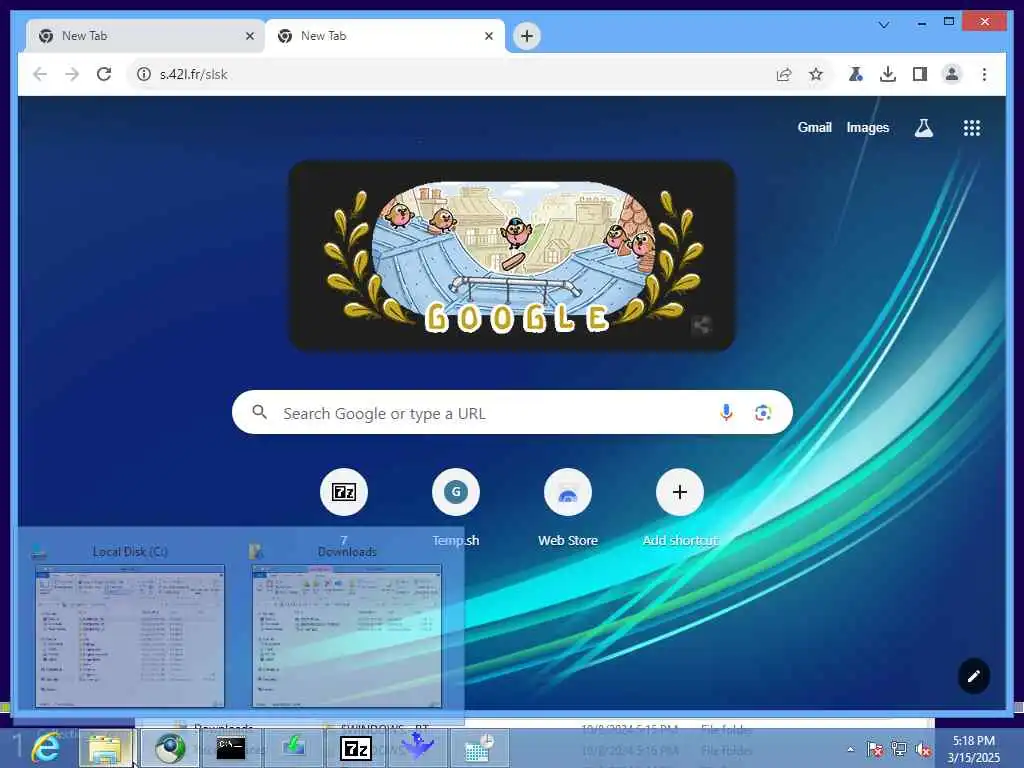1024x768 pixels.
Task: Open Action Center flag tray icon
Action: [x=874, y=749]
